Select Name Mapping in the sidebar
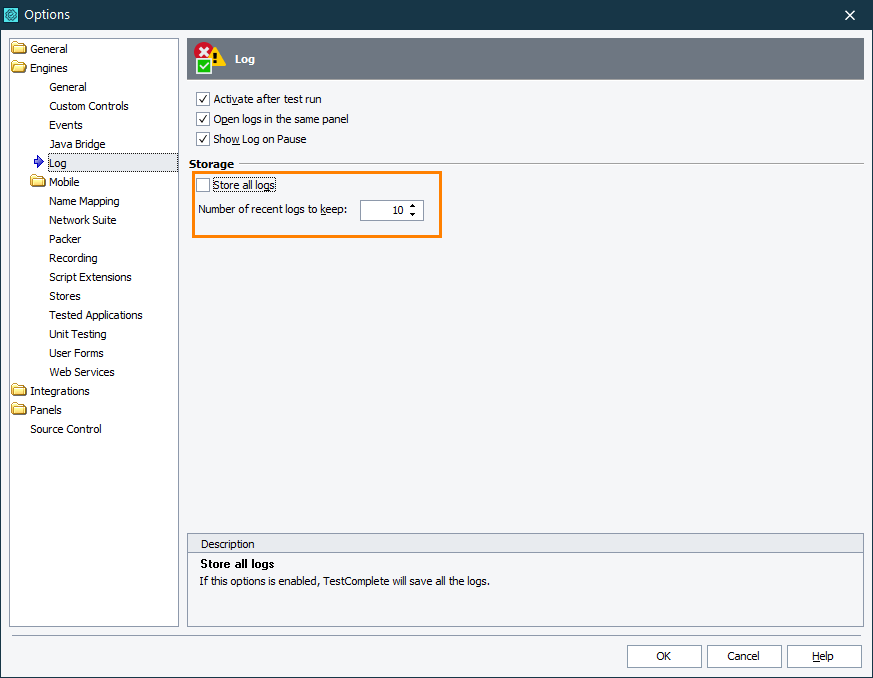 click(82, 200)
